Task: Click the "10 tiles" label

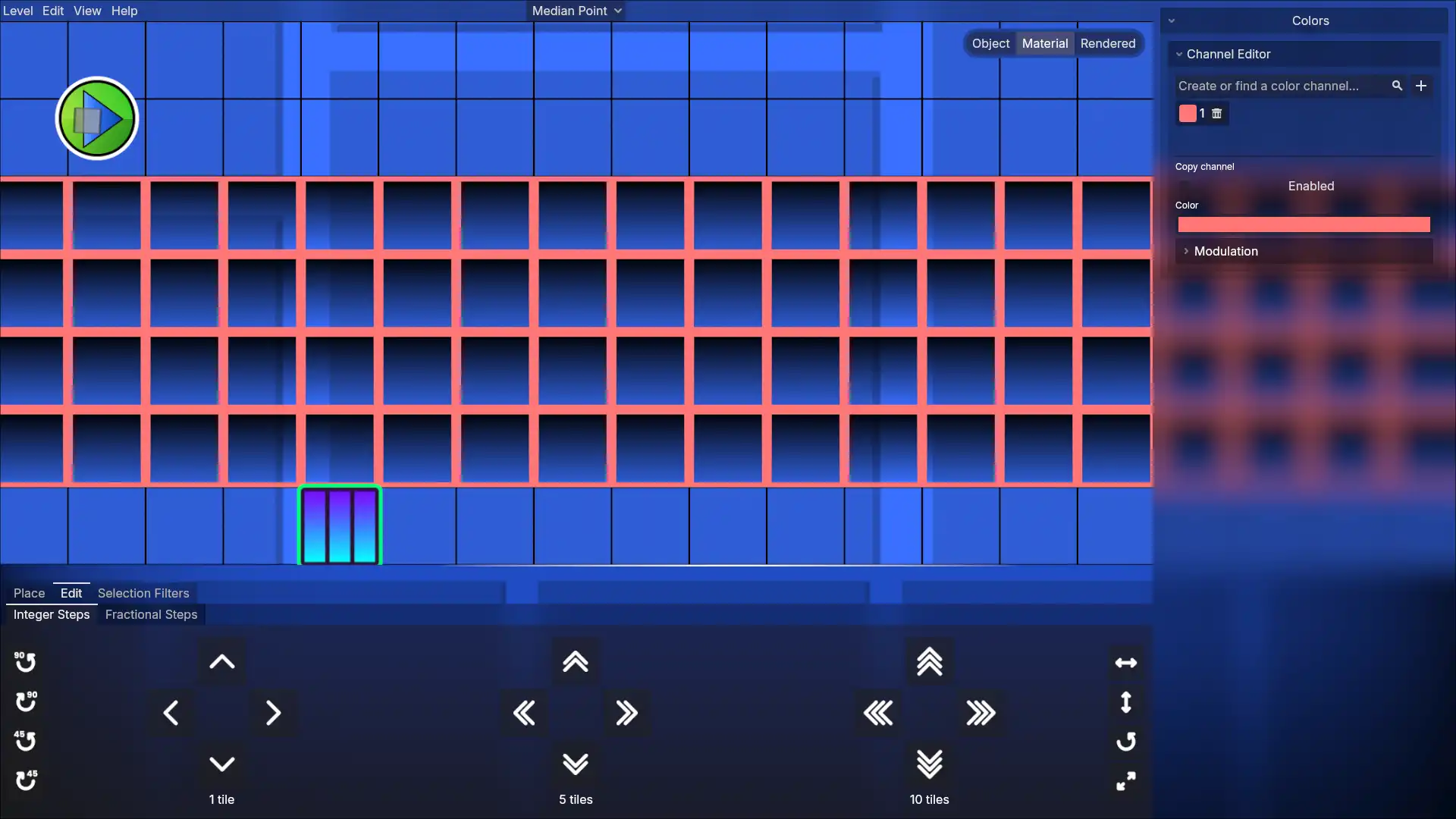Action: click(930, 799)
